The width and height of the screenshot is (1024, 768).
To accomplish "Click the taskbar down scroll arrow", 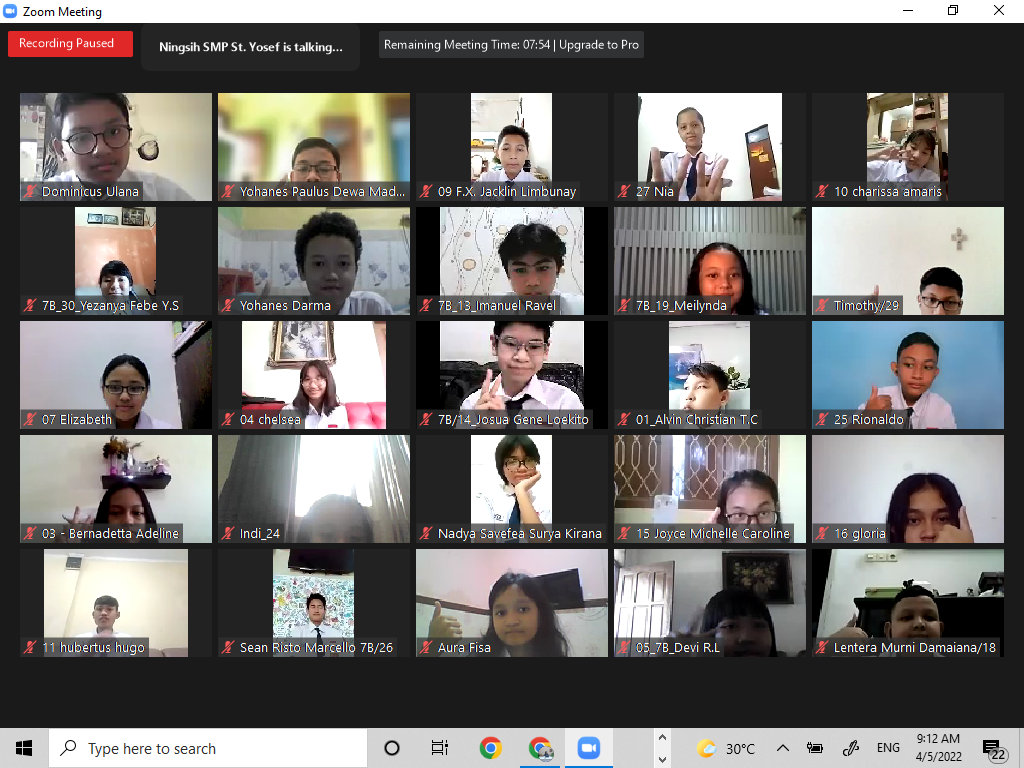I will click(662, 759).
